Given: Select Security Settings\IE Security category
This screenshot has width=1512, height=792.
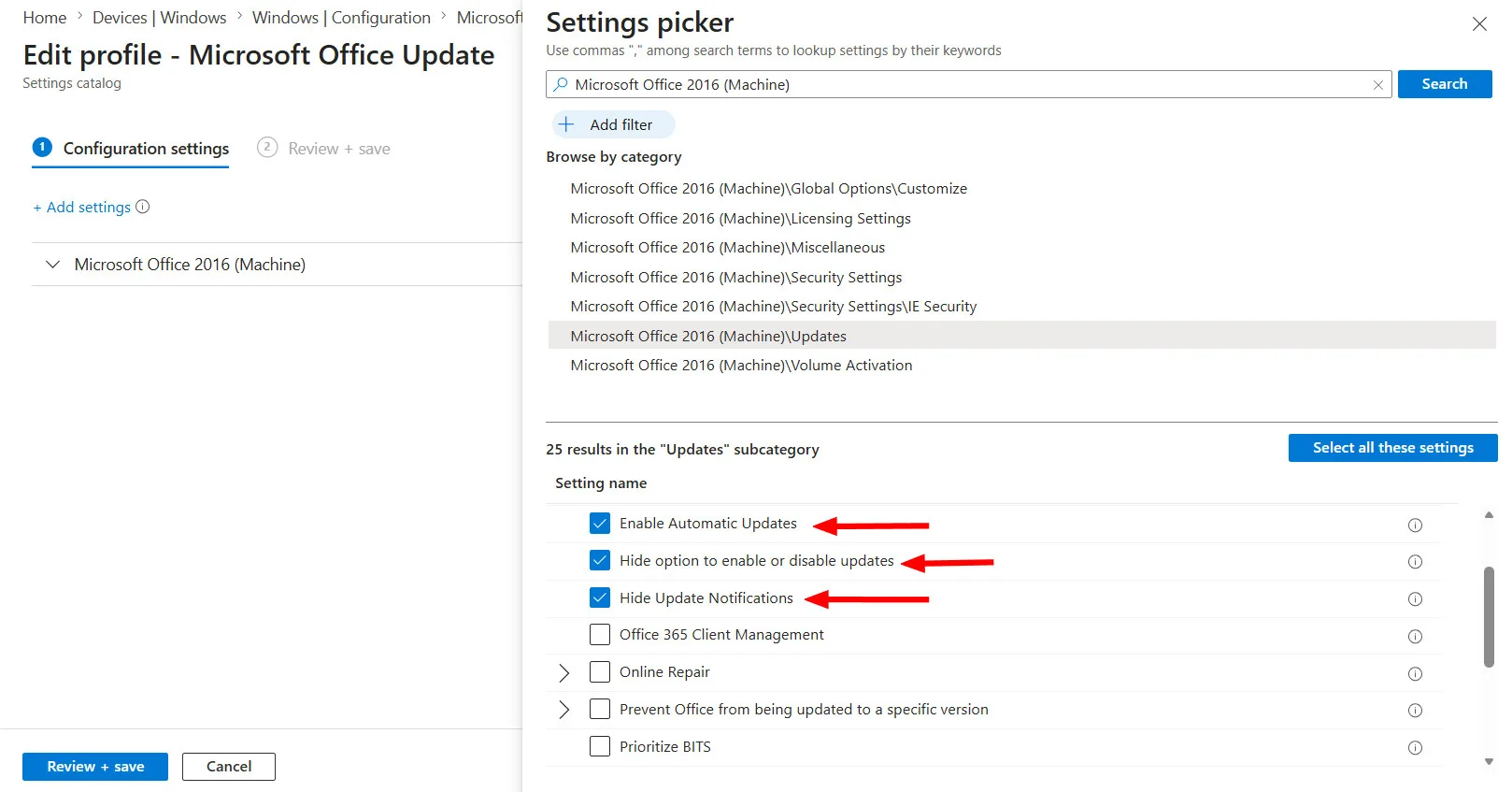Looking at the screenshot, I should (774, 307).
